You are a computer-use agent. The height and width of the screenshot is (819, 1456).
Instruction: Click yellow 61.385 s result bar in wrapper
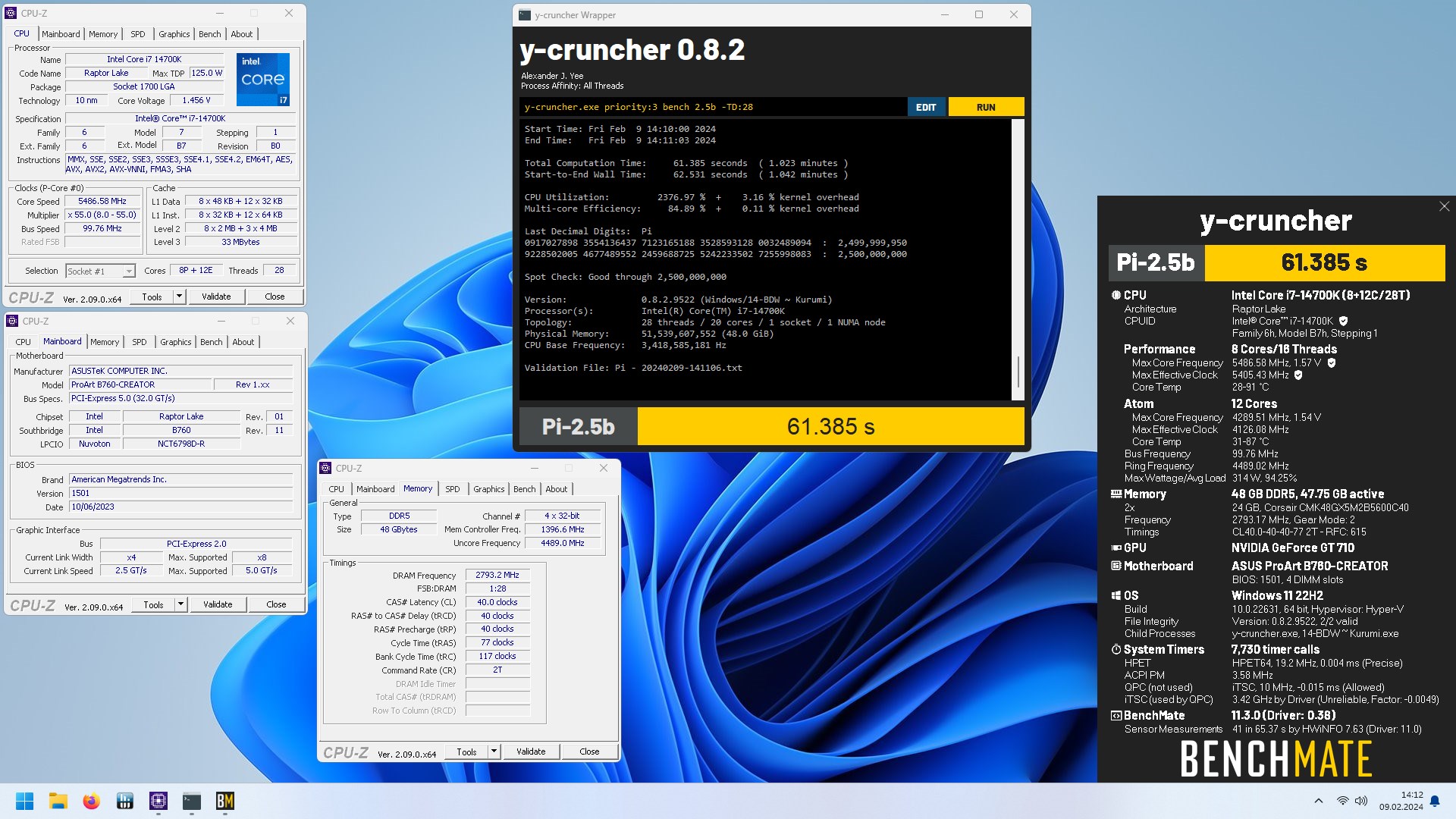point(830,426)
